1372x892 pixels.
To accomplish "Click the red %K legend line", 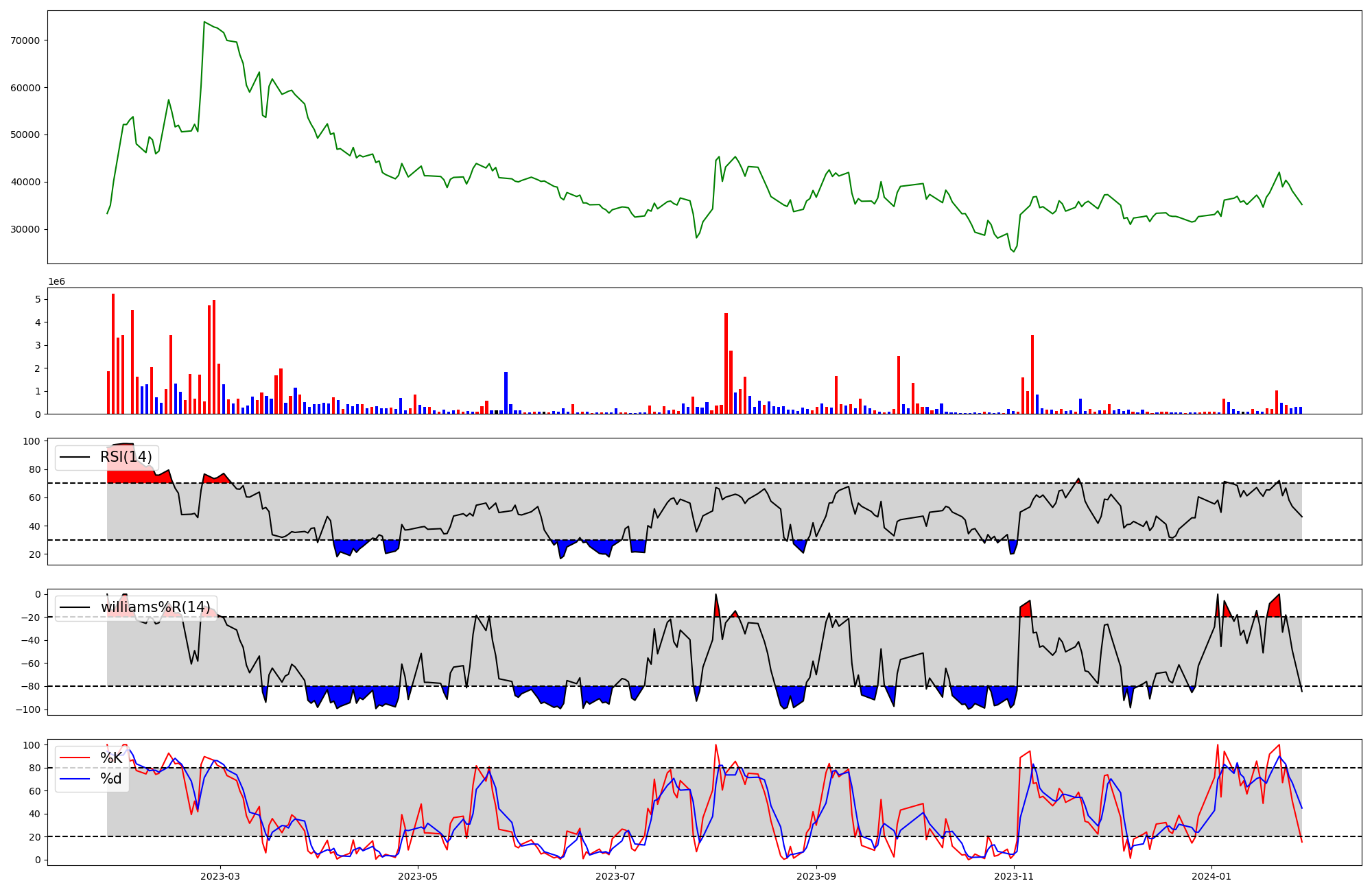I will point(75,758).
